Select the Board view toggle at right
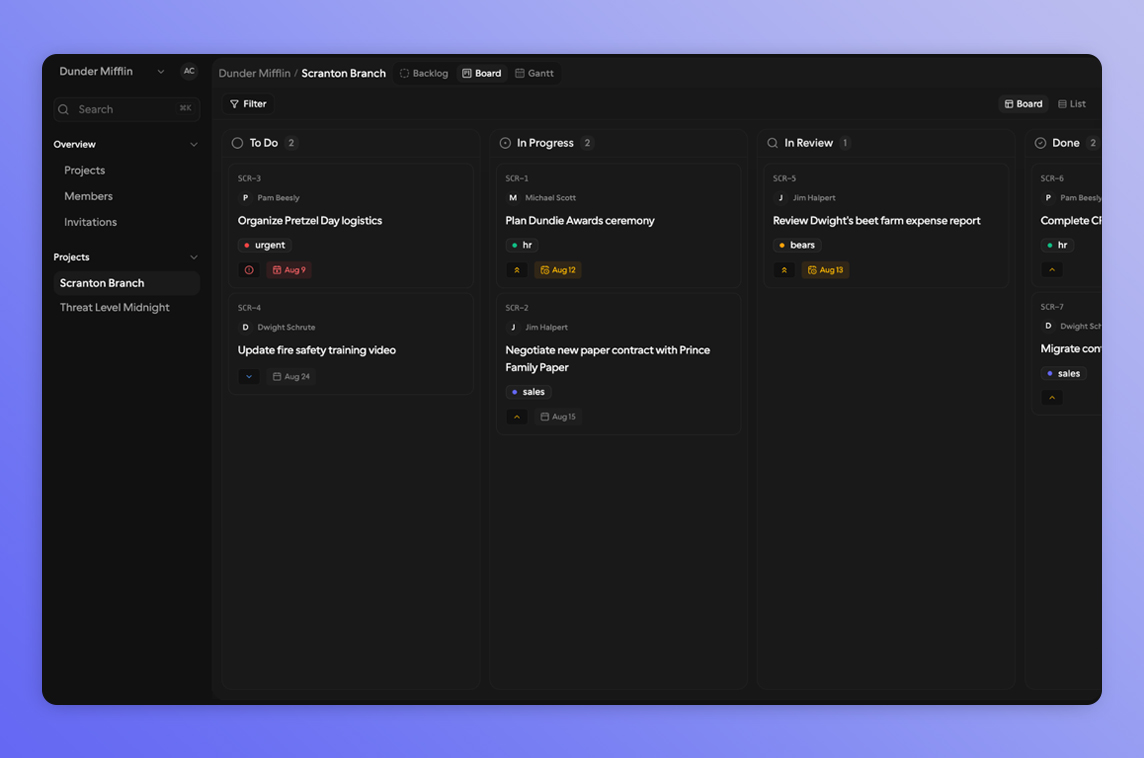This screenshot has height=758, width=1144. point(1024,104)
